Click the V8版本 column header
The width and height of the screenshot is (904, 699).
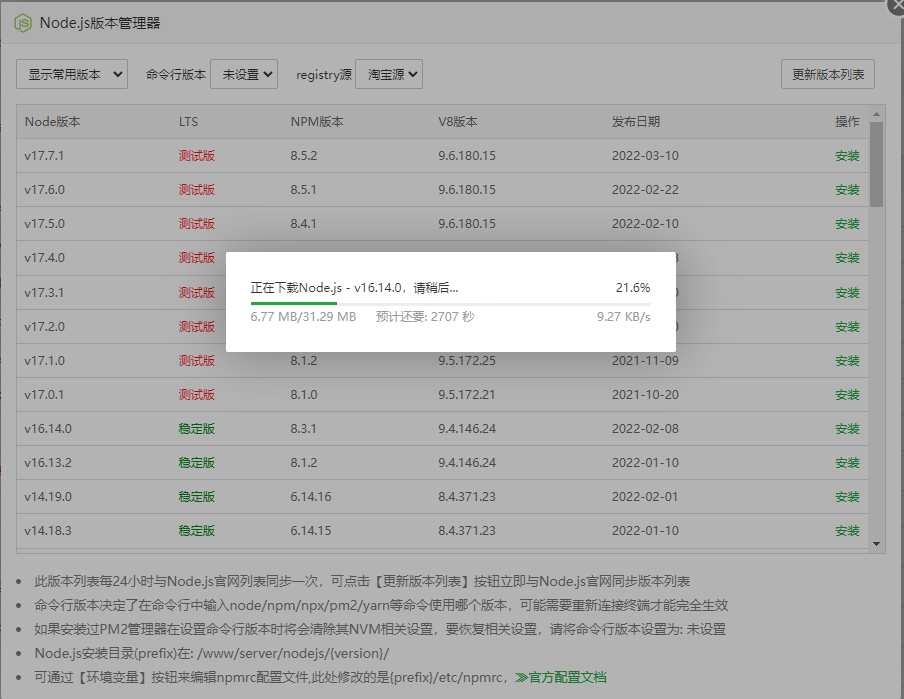tap(458, 122)
